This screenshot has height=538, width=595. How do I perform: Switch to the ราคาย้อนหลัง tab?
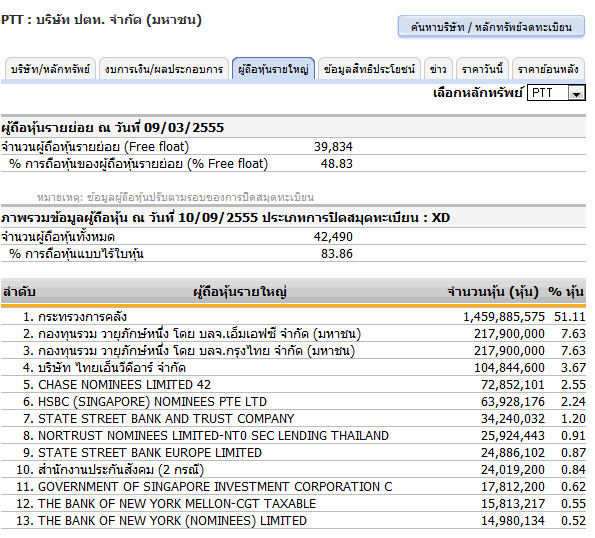click(x=548, y=69)
